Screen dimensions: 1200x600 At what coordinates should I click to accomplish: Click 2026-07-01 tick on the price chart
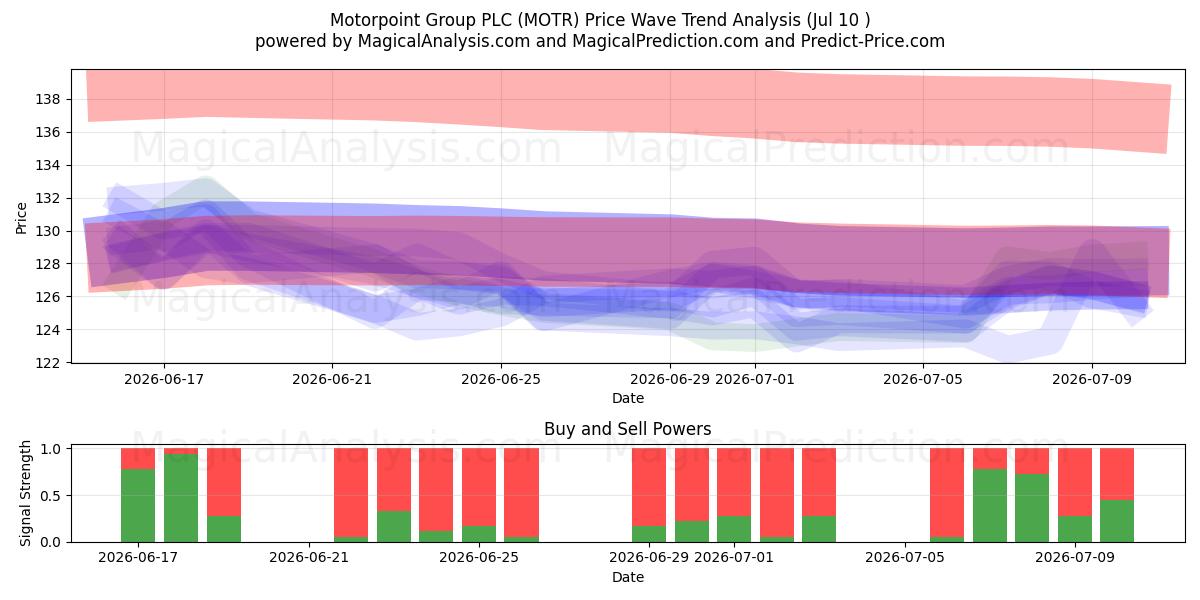[754, 379]
